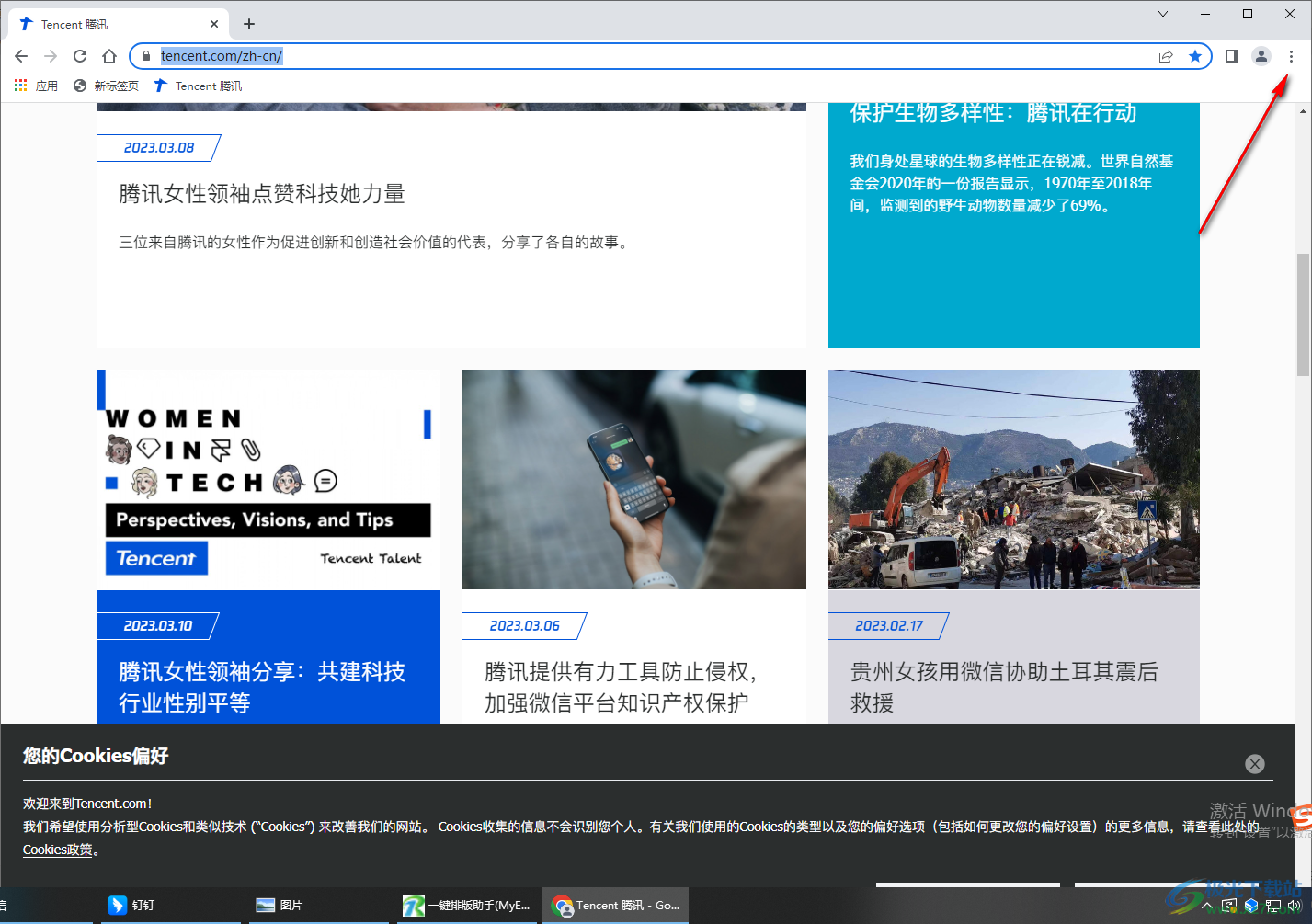Viewport: 1312px width, 924px height.
Task: Close the Tencent 腾讯 tab
Action: pos(214,24)
